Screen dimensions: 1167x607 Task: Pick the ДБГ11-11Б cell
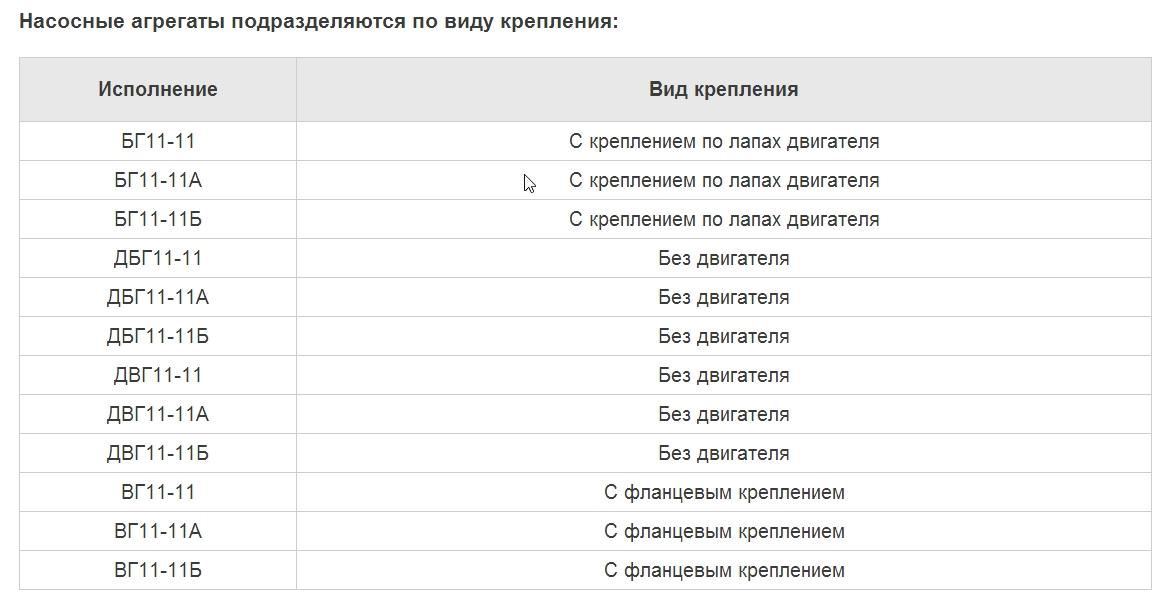pos(158,336)
